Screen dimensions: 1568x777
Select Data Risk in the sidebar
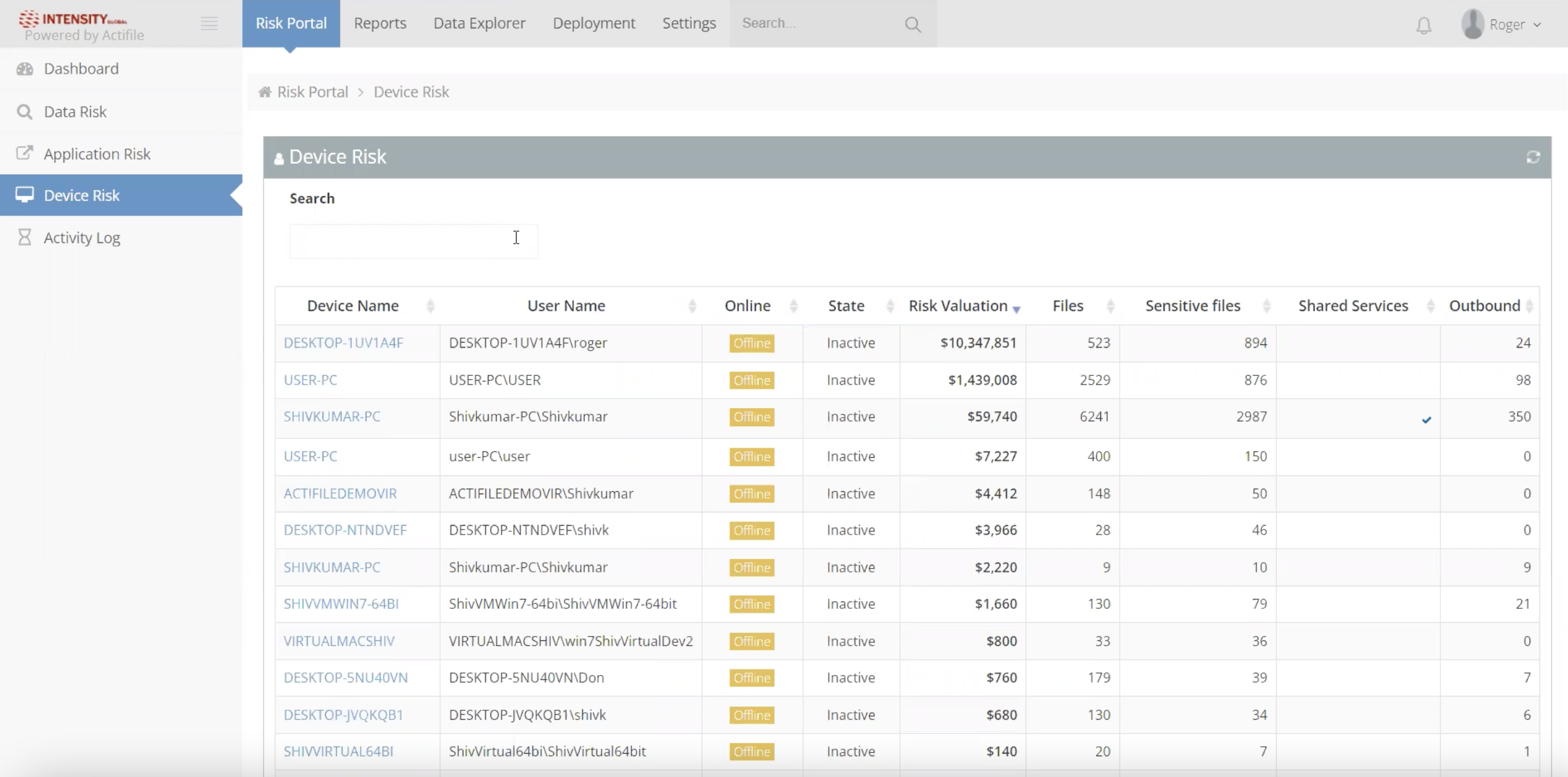pos(75,111)
